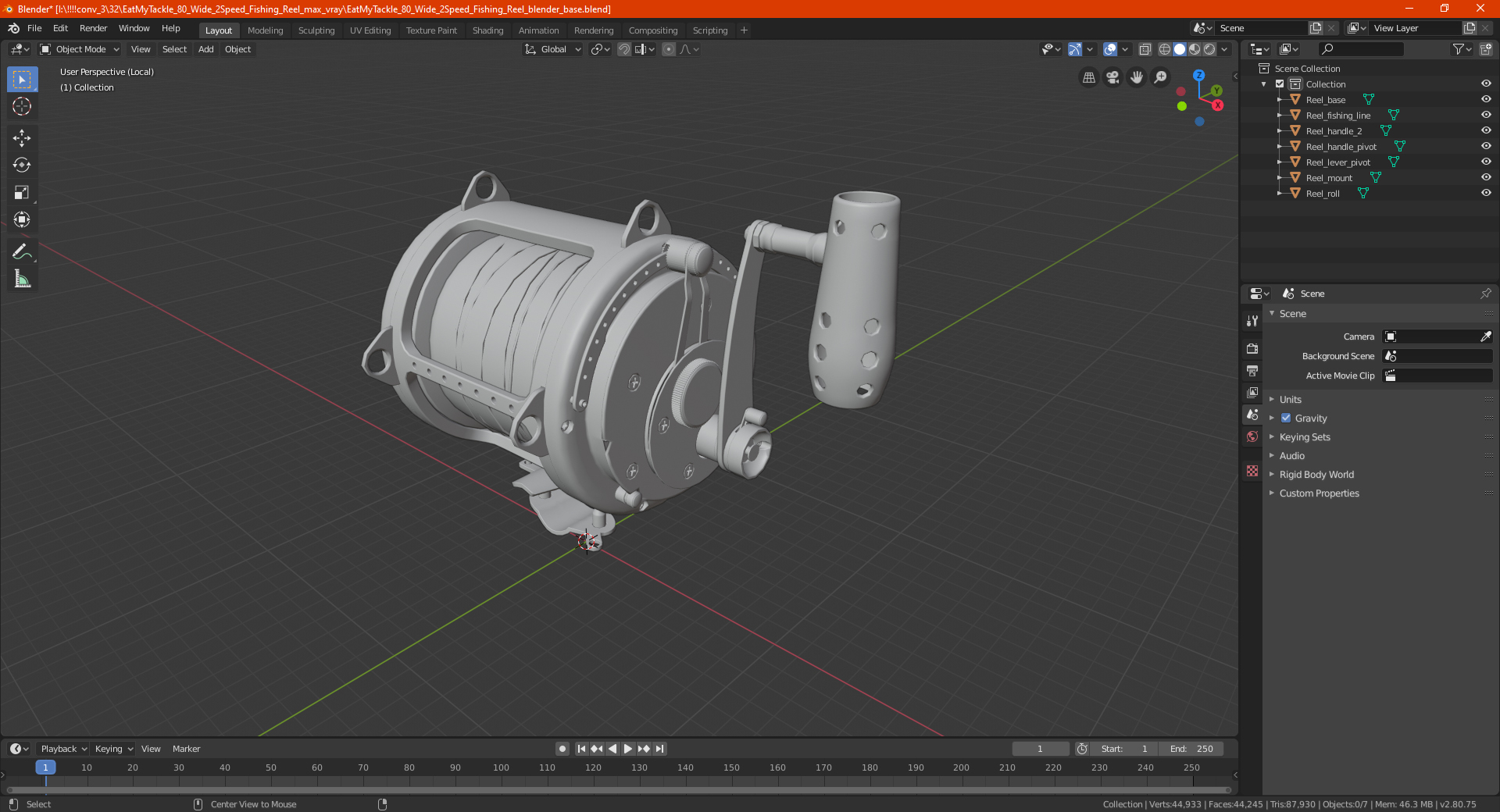Jump to the start frame

tap(581, 749)
